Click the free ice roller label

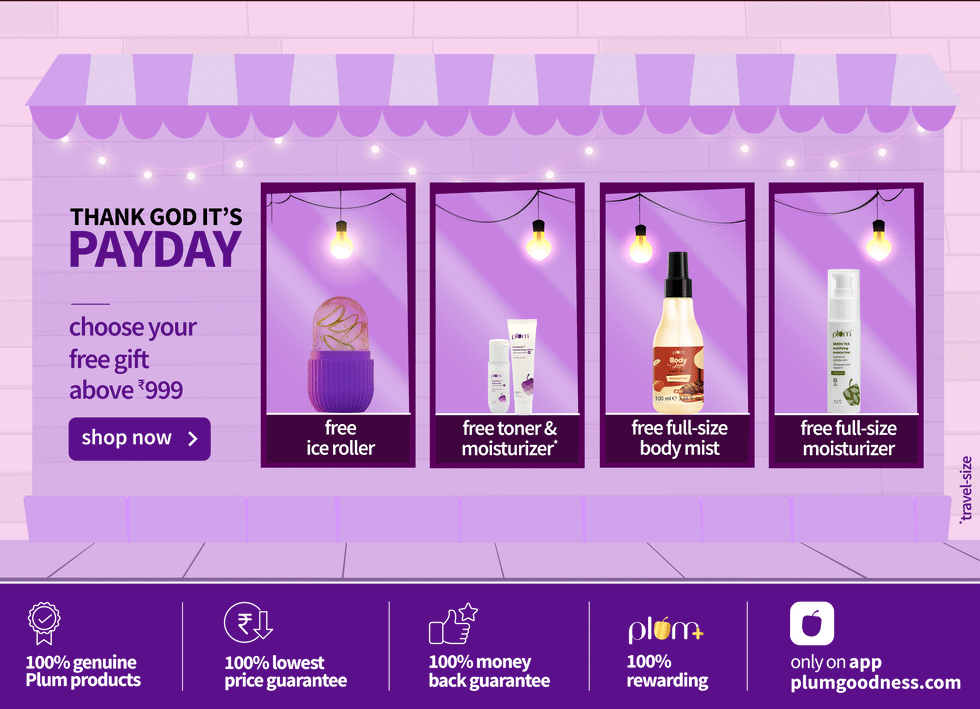pos(341,438)
